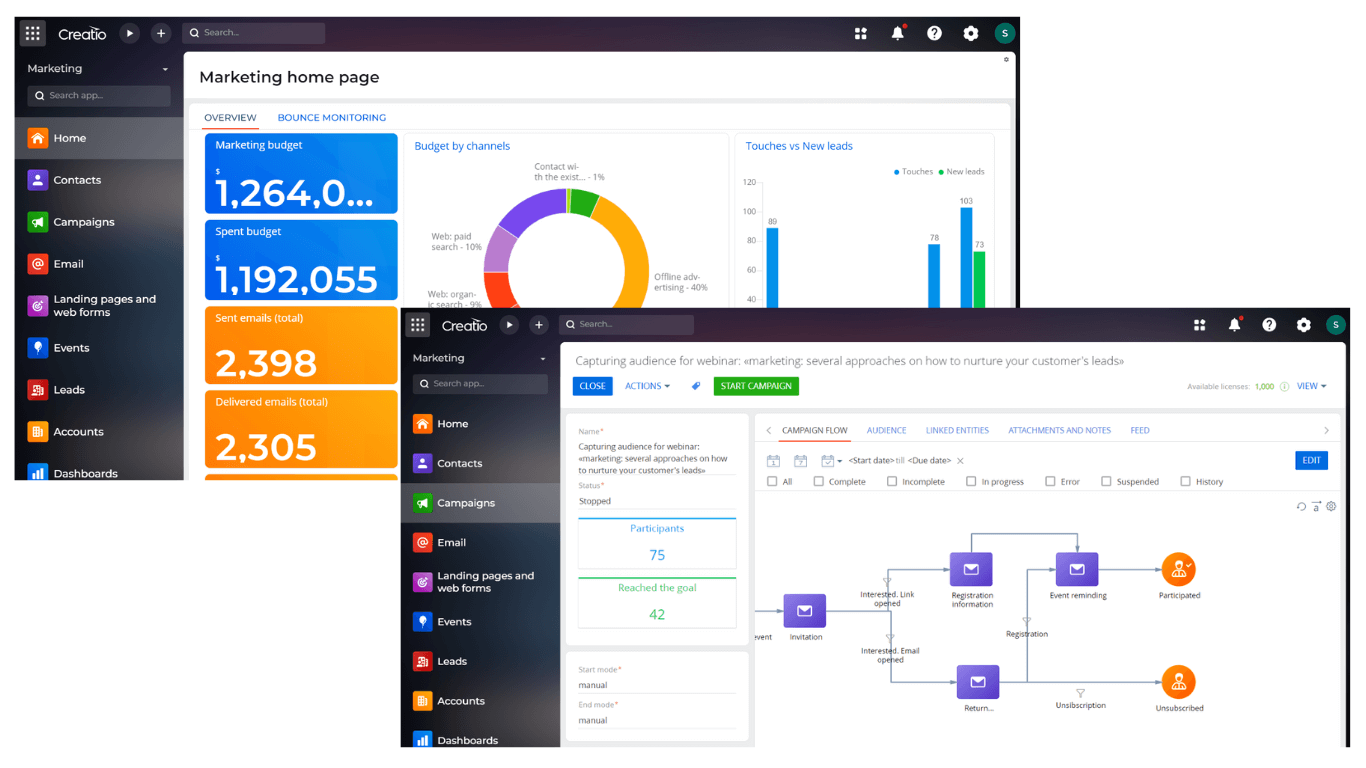Screen dimensions: 1366x768
Task: Click the Search field in the top bar
Action: pos(627,324)
